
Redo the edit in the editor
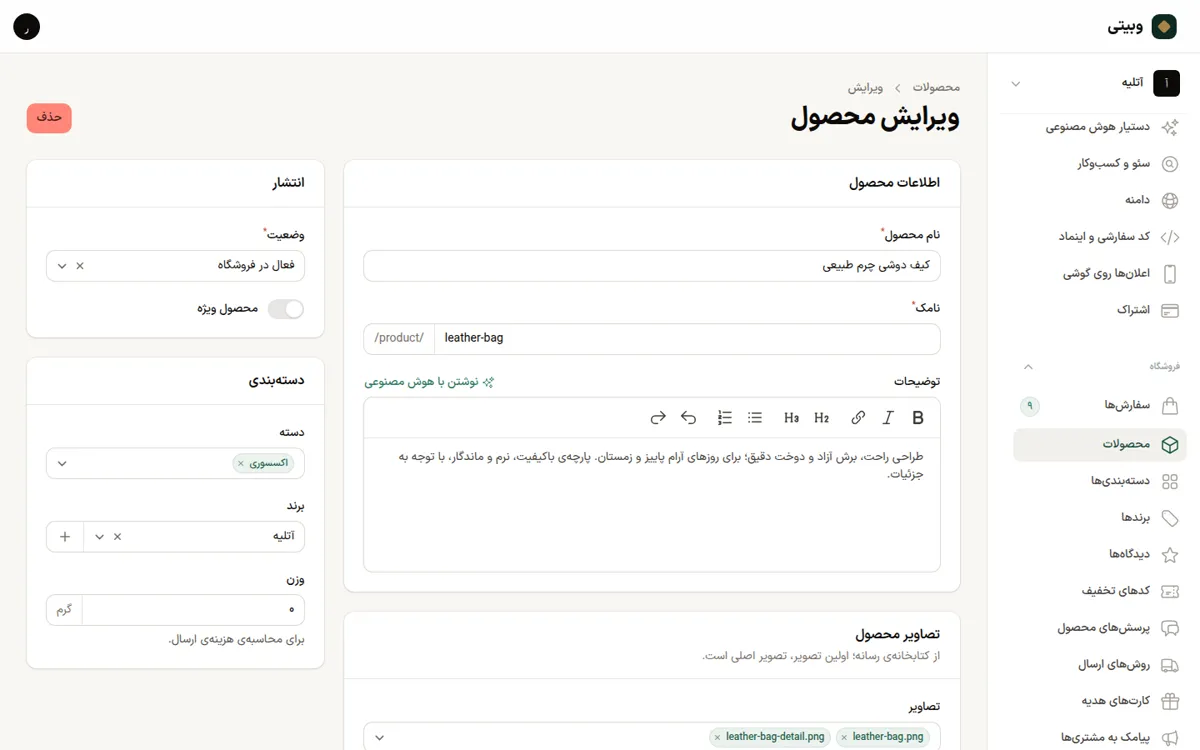(658, 418)
